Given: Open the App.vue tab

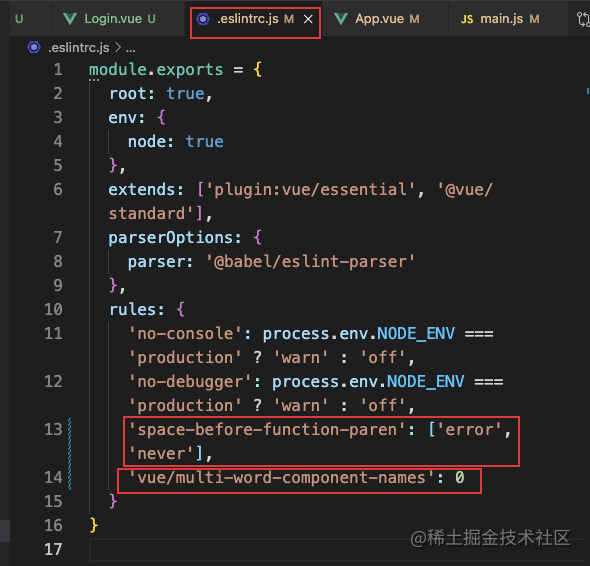Looking at the screenshot, I should 386,19.
